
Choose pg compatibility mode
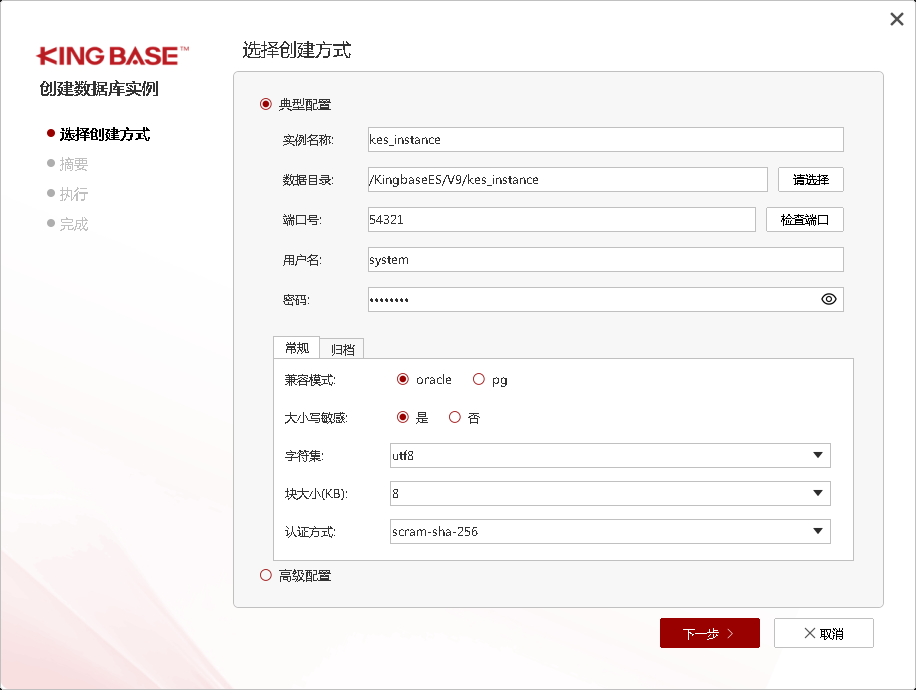[x=479, y=379]
